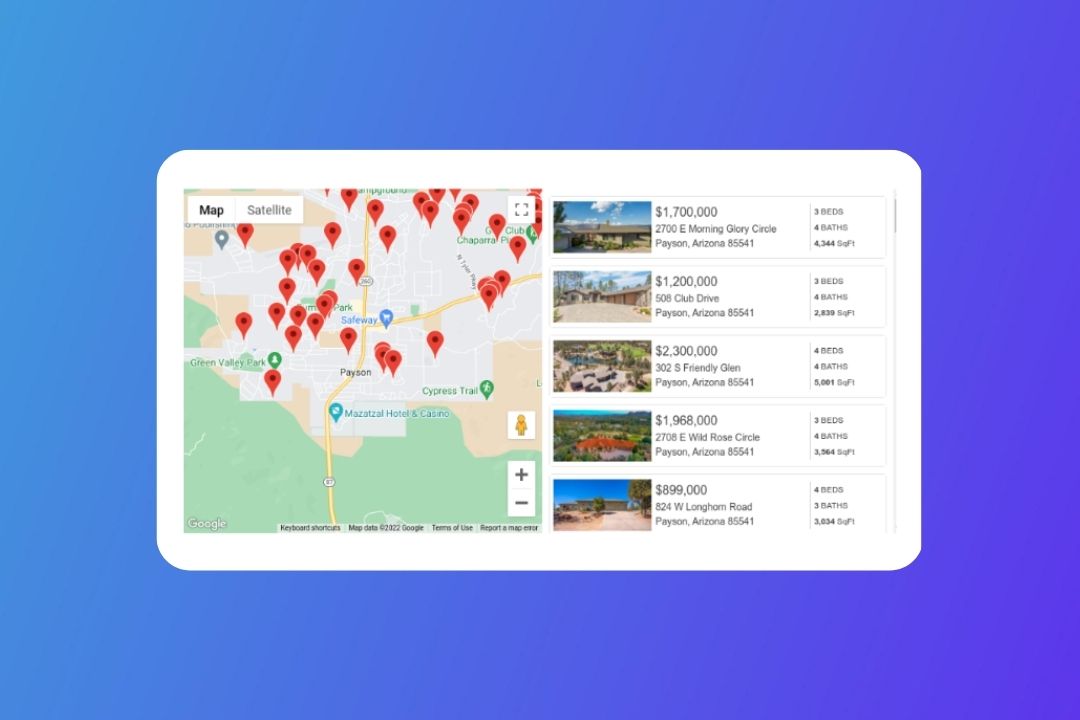Open the $1,700,000 Morning Glory Circle photo
This screenshot has width=1080, height=720.
pyautogui.click(x=602, y=227)
